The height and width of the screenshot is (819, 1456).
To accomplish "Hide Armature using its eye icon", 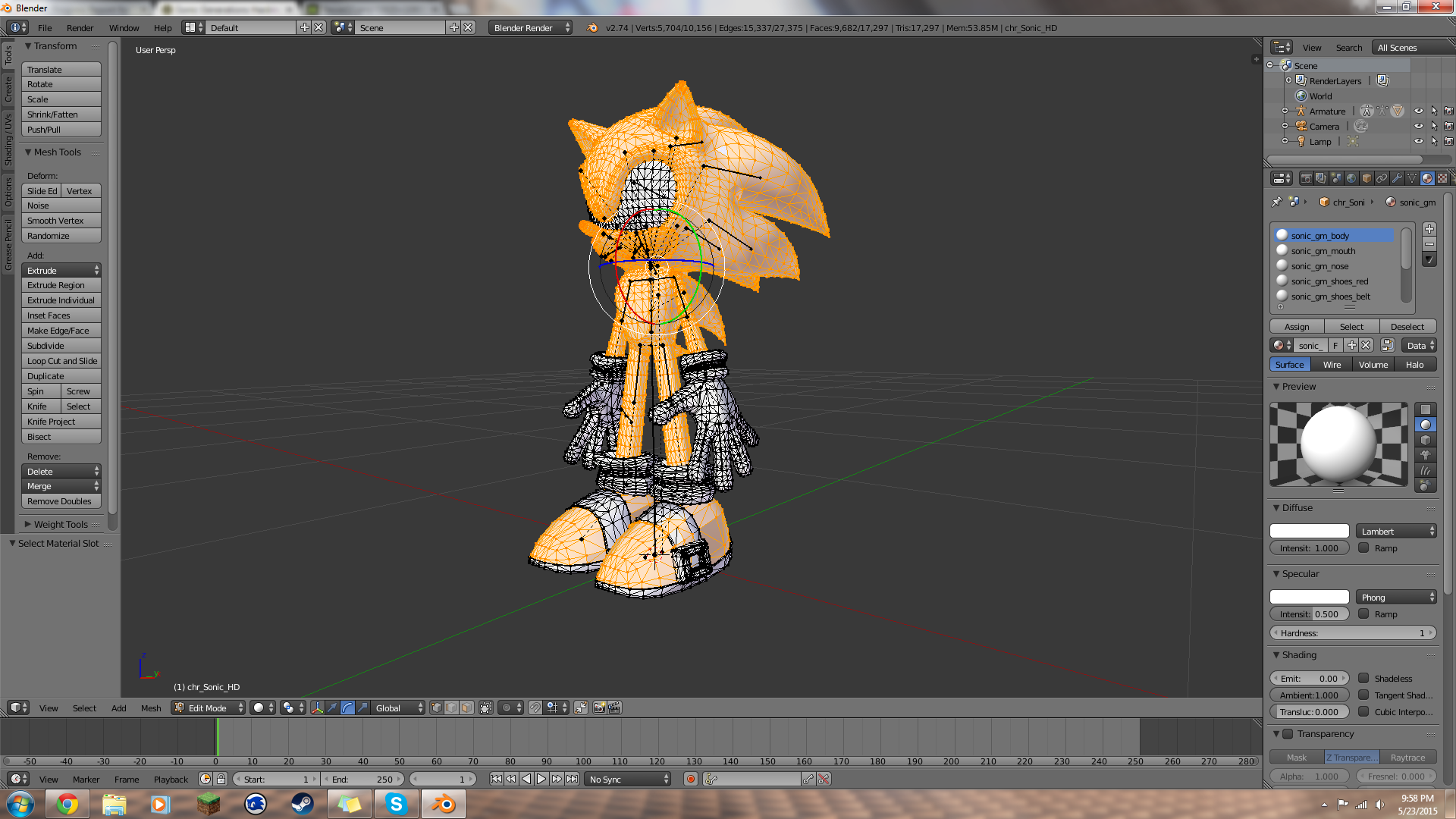I will (1419, 111).
